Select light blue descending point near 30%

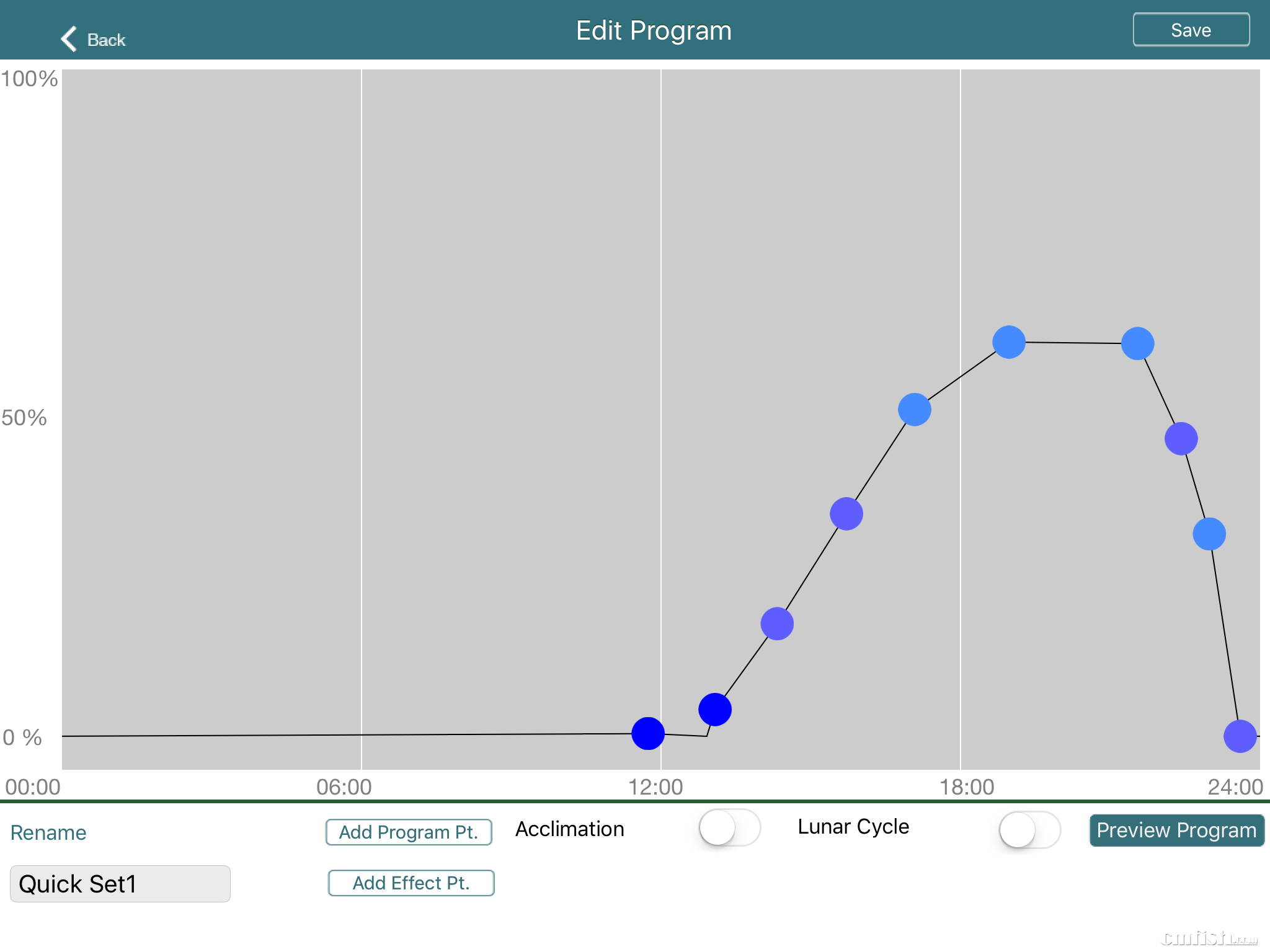point(1209,534)
